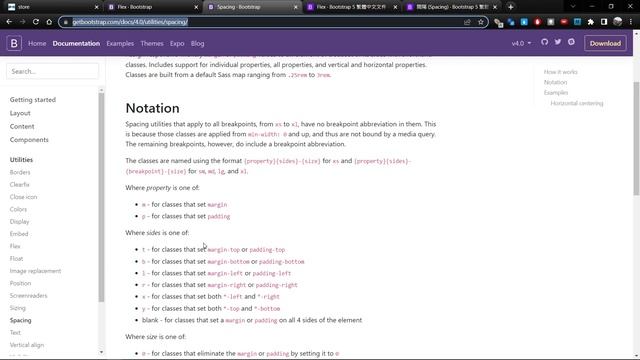Open the tab search chevron

point(573,7)
